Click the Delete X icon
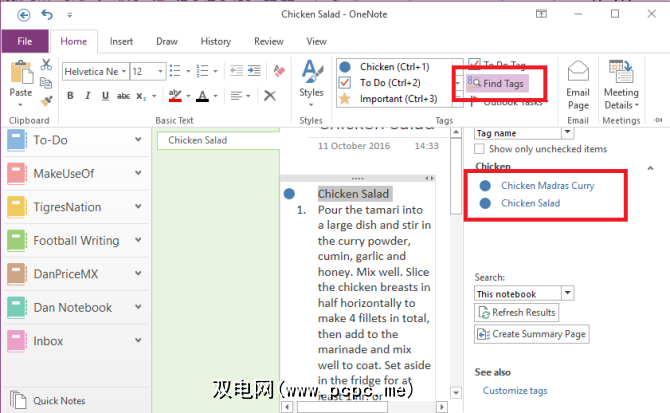Viewport: 670px width, 413px height. click(270, 96)
